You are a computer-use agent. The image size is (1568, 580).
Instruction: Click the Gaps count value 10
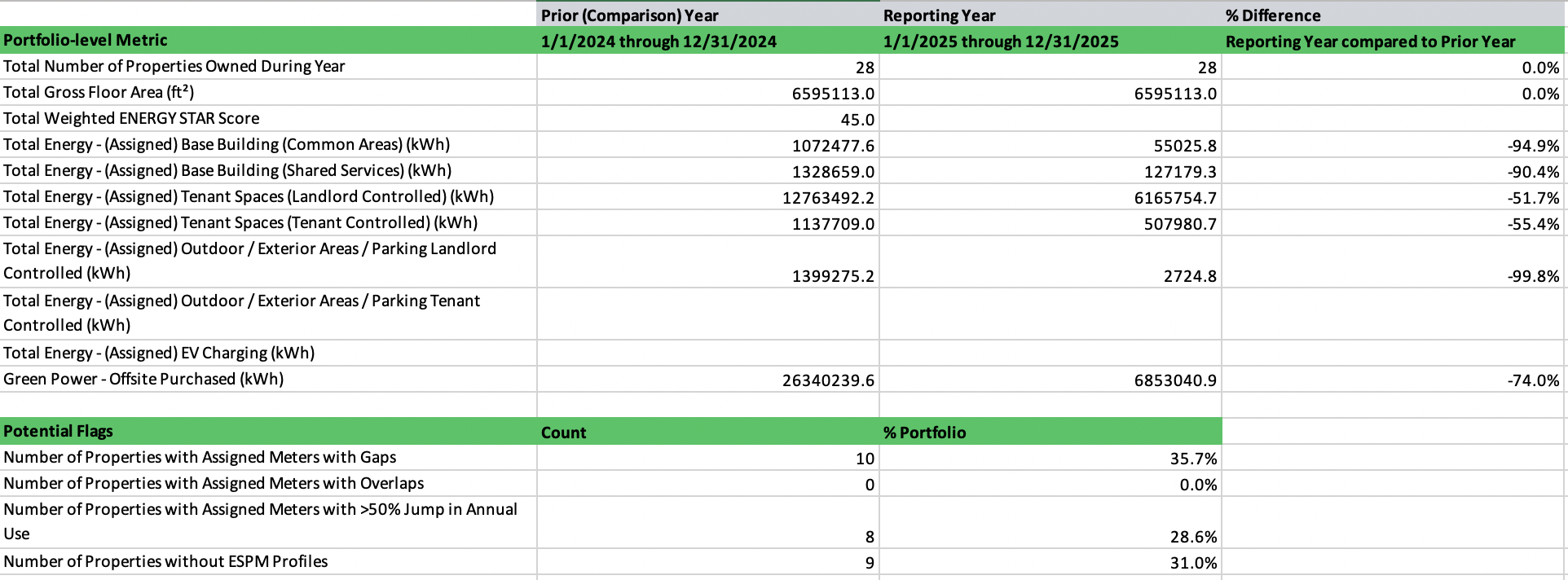708,458
